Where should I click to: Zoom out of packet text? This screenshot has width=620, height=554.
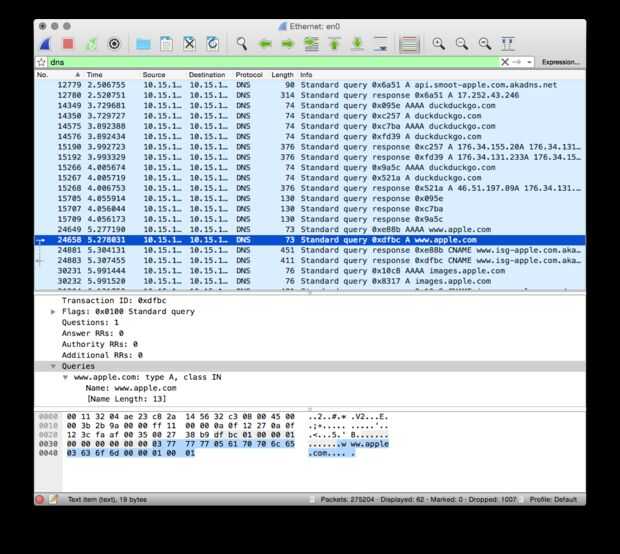coord(462,43)
